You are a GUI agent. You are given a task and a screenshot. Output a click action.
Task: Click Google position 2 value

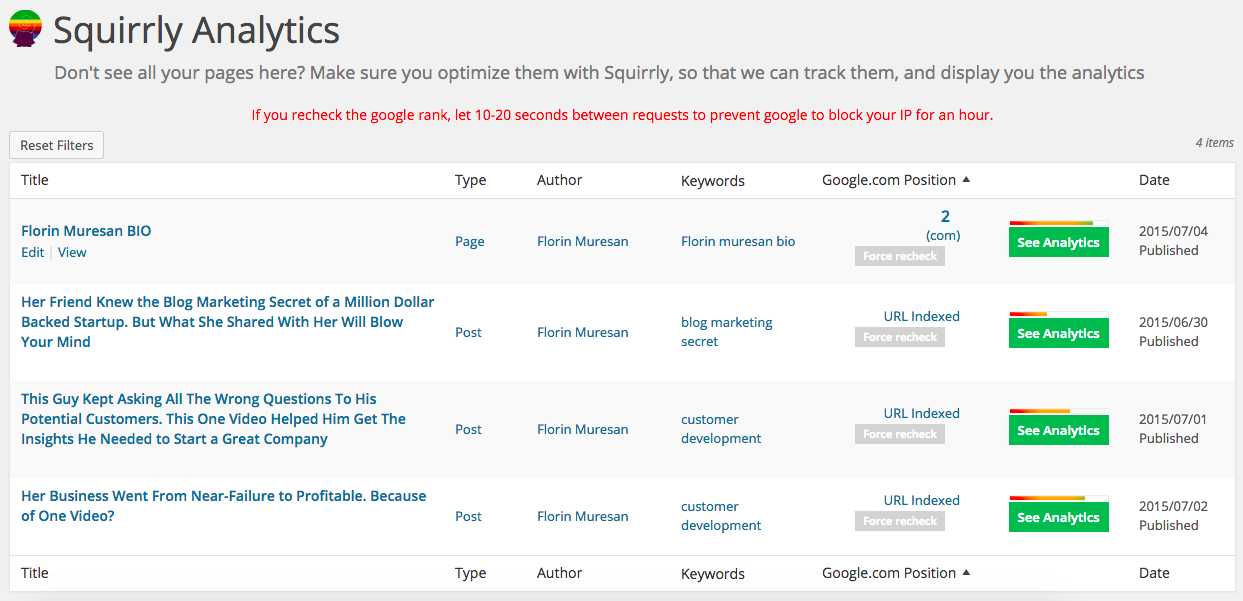945,216
